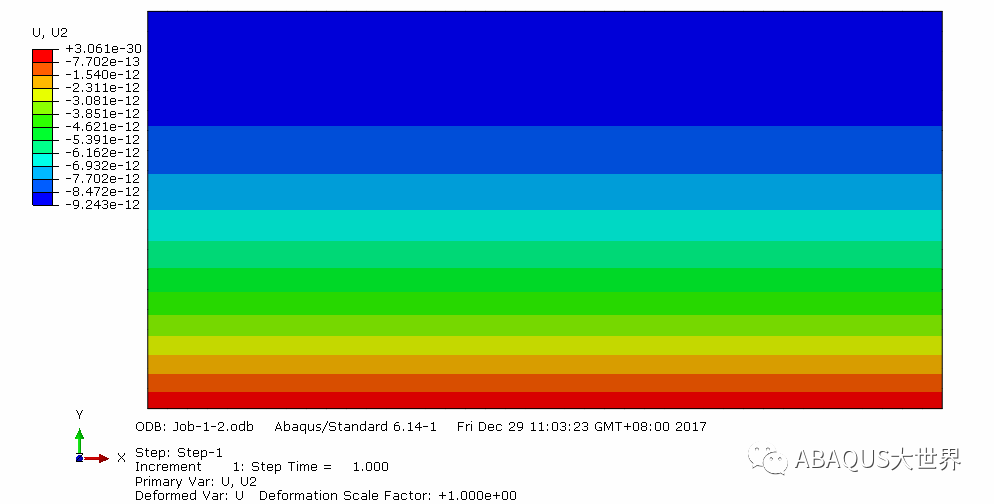Click the "Y" label of the triad
This screenshot has width=994, height=504.
click(79, 415)
